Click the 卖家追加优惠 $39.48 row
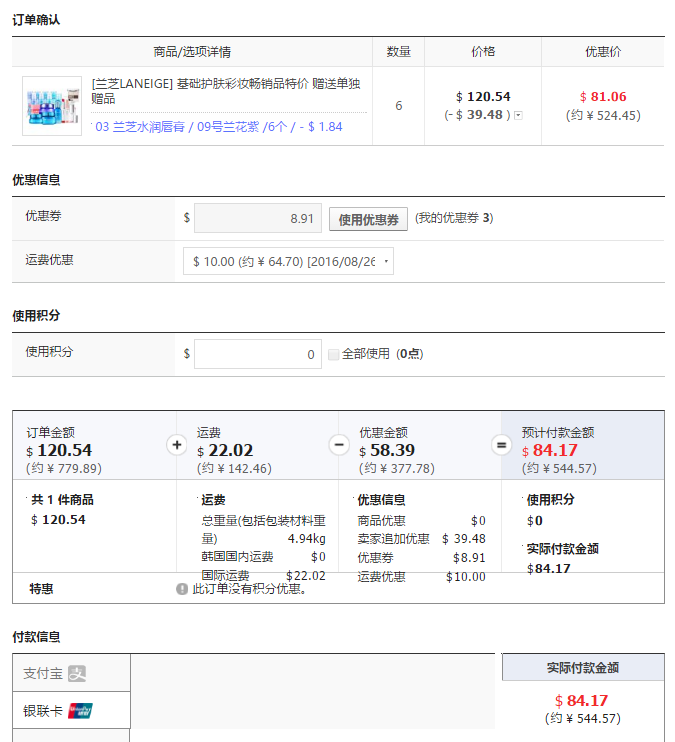The height and width of the screenshot is (742, 675). point(421,539)
